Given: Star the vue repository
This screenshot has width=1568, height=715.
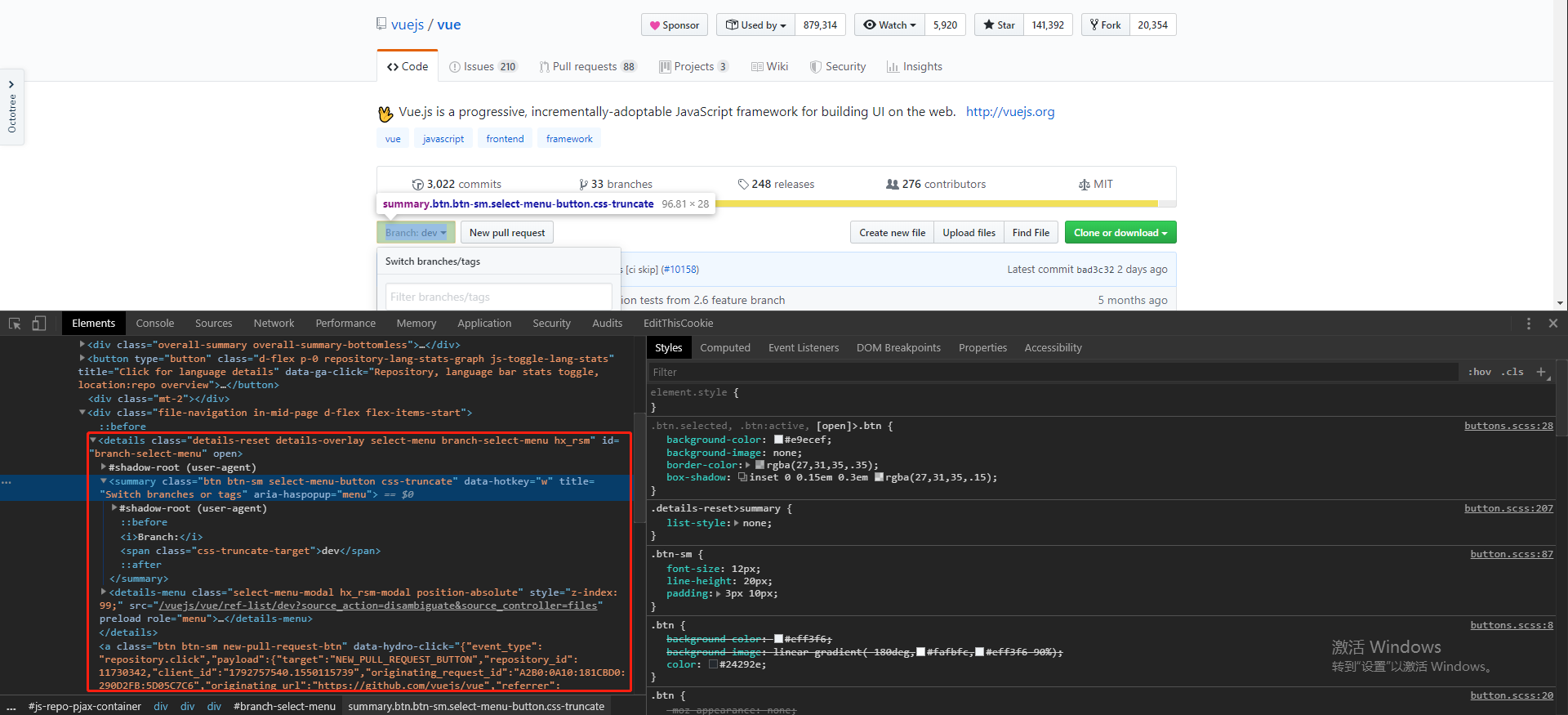Looking at the screenshot, I should coord(999,25).
